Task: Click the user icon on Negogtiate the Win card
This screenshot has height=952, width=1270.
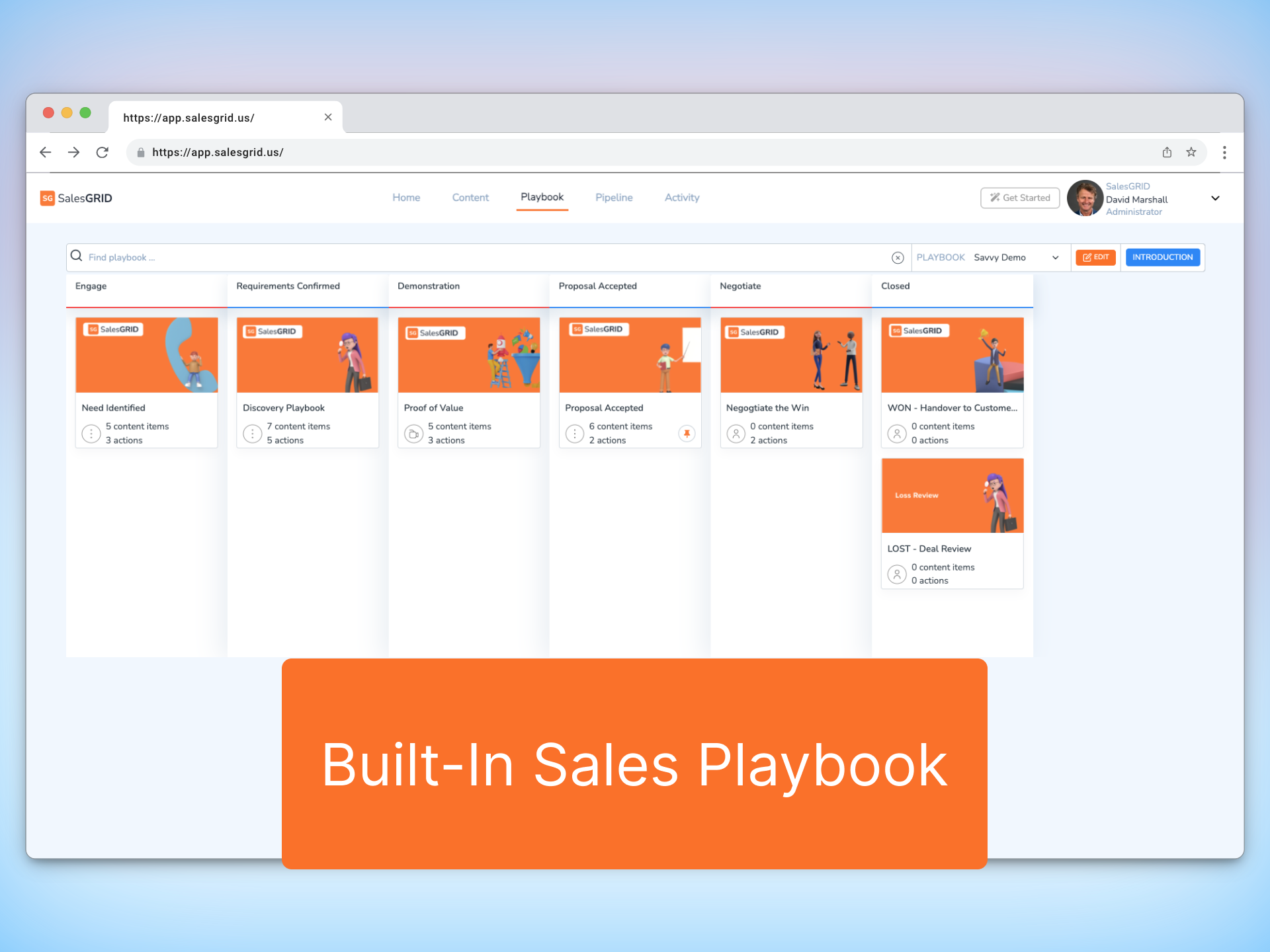Action: coord(737,433)
